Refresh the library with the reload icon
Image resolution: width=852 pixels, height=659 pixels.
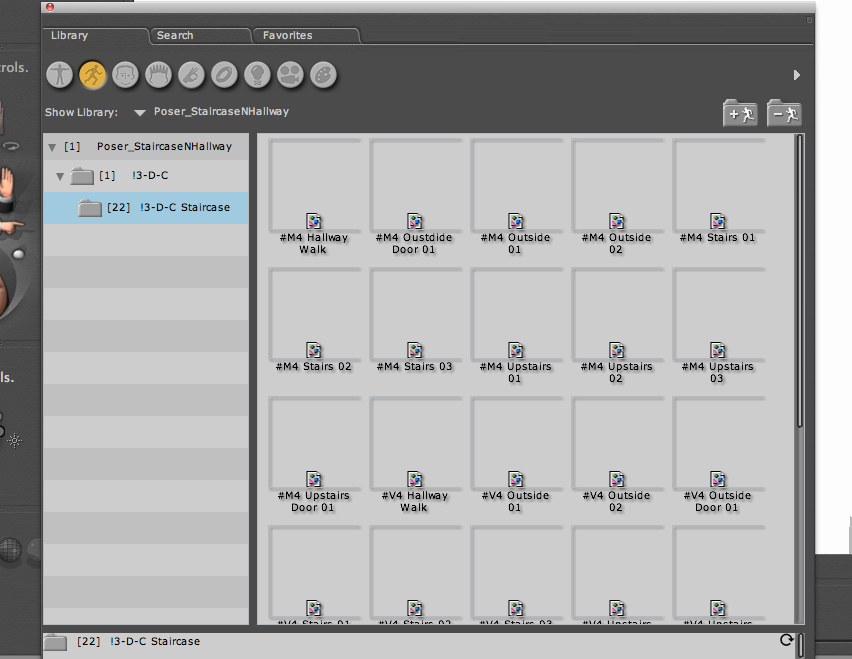pos(786,641)
